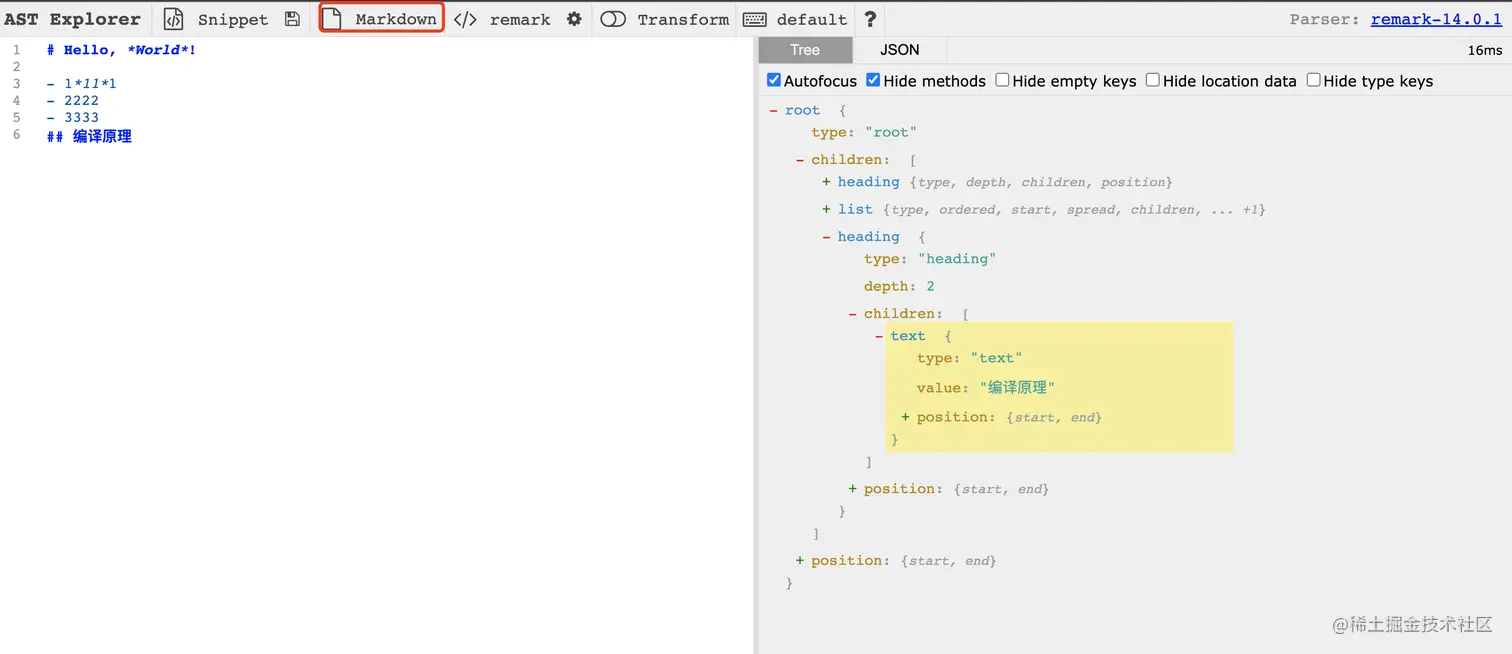Collapse the highlighted text node
This screenshot has width=1512, height=654.
(x=879, y=336)
